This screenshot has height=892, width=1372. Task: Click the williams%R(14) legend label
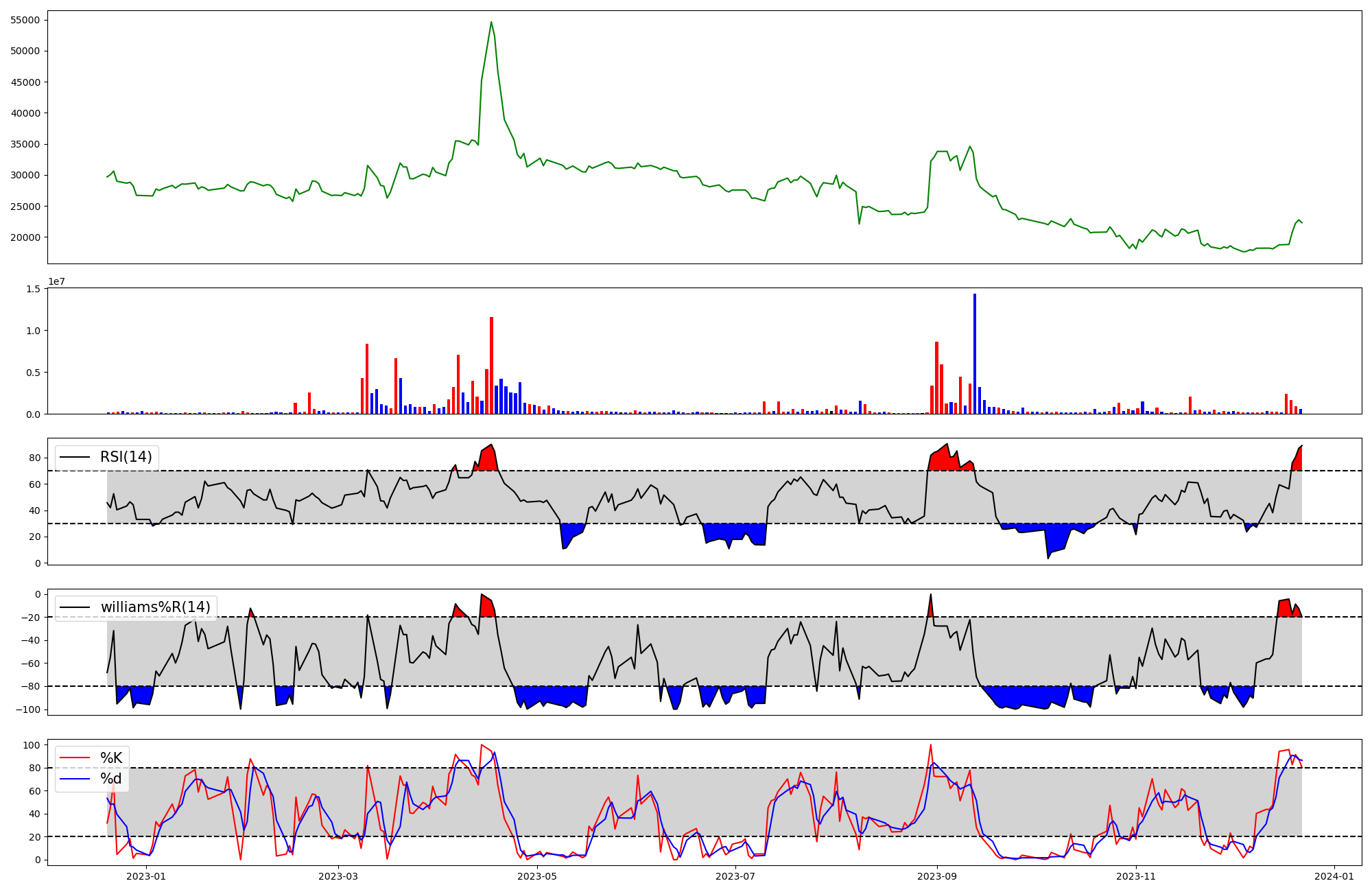point(155,607)
